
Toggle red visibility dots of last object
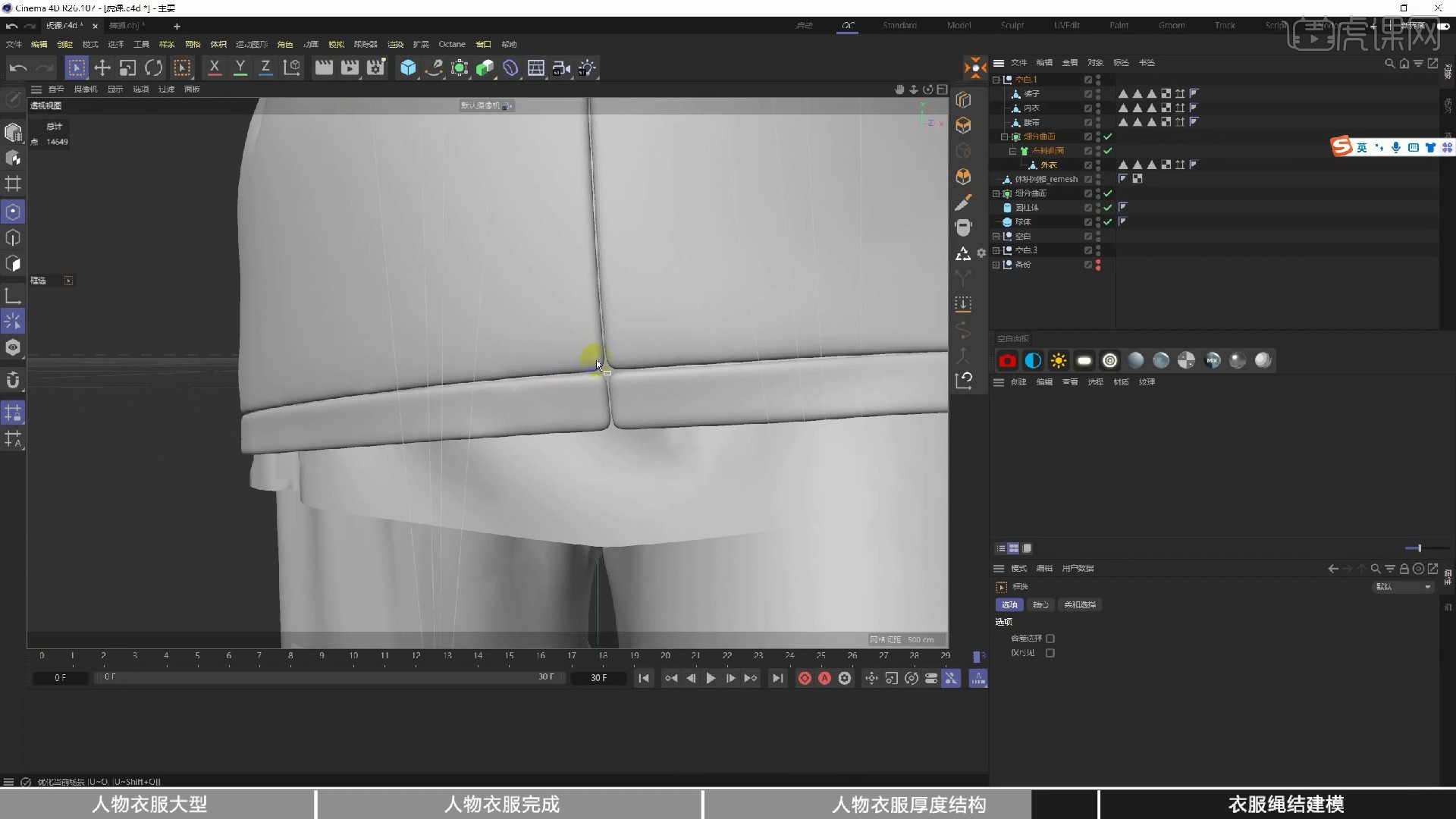[1098, 265]
